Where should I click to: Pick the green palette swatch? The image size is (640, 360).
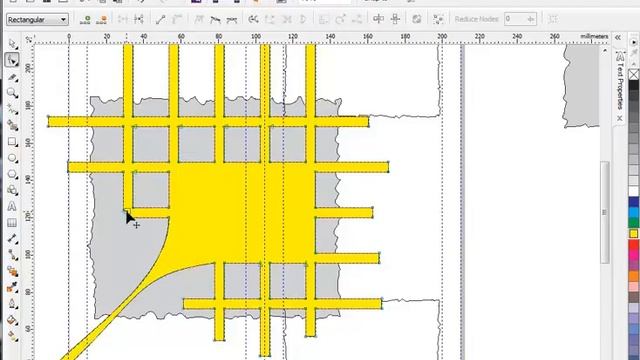coord(634,223)
